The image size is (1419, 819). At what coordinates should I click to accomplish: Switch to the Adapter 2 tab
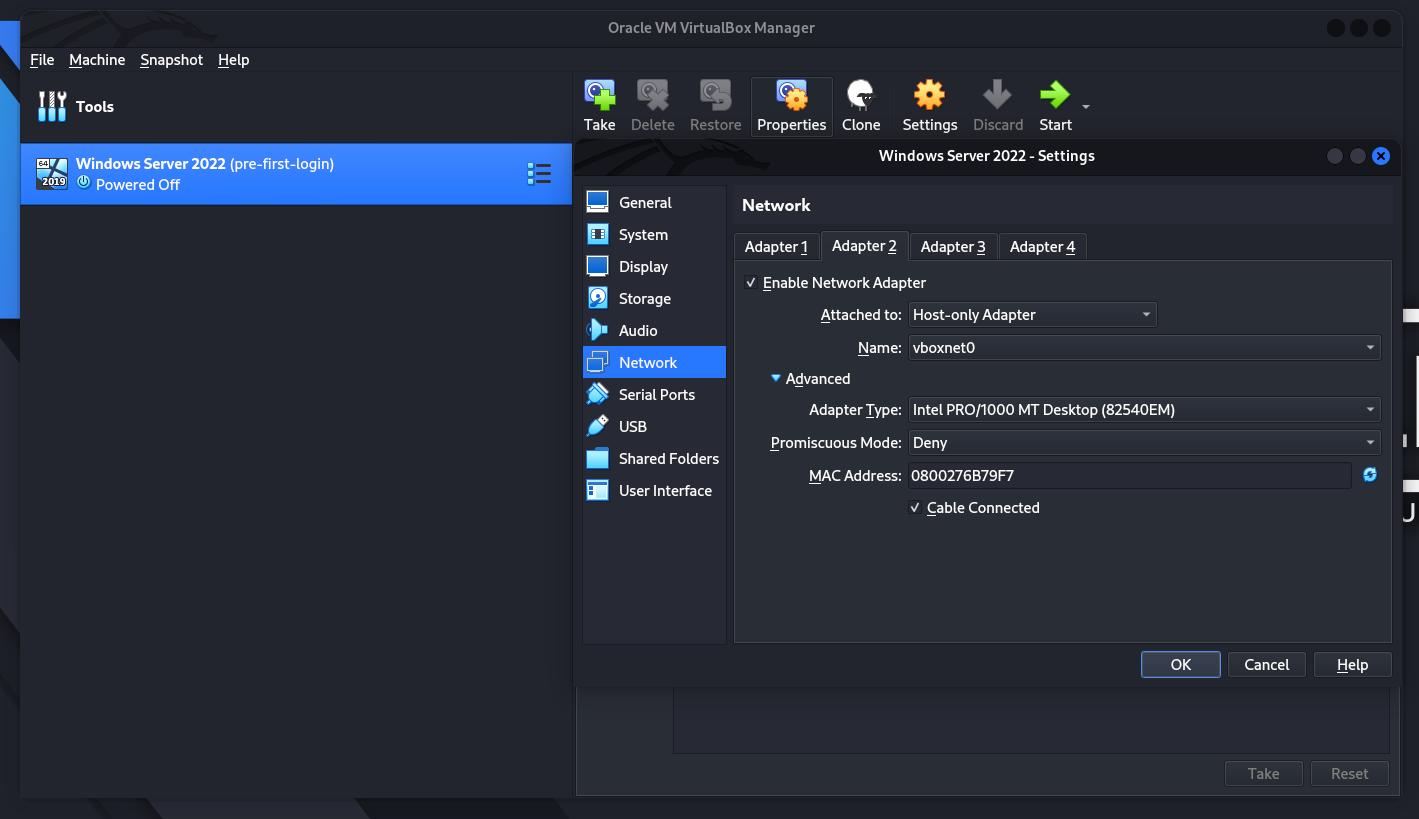point(864,246)
